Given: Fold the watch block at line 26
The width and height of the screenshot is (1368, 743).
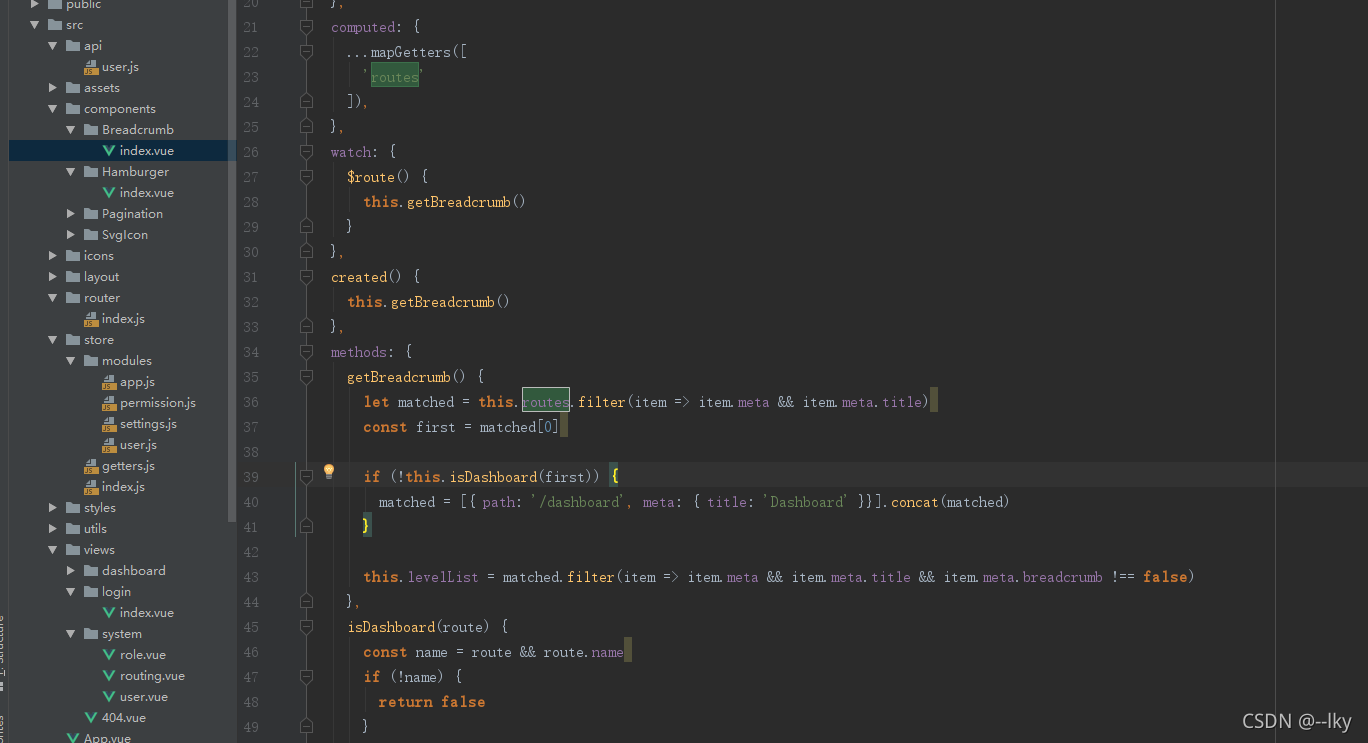Looking at the screenshot, I should coord(307,152).
